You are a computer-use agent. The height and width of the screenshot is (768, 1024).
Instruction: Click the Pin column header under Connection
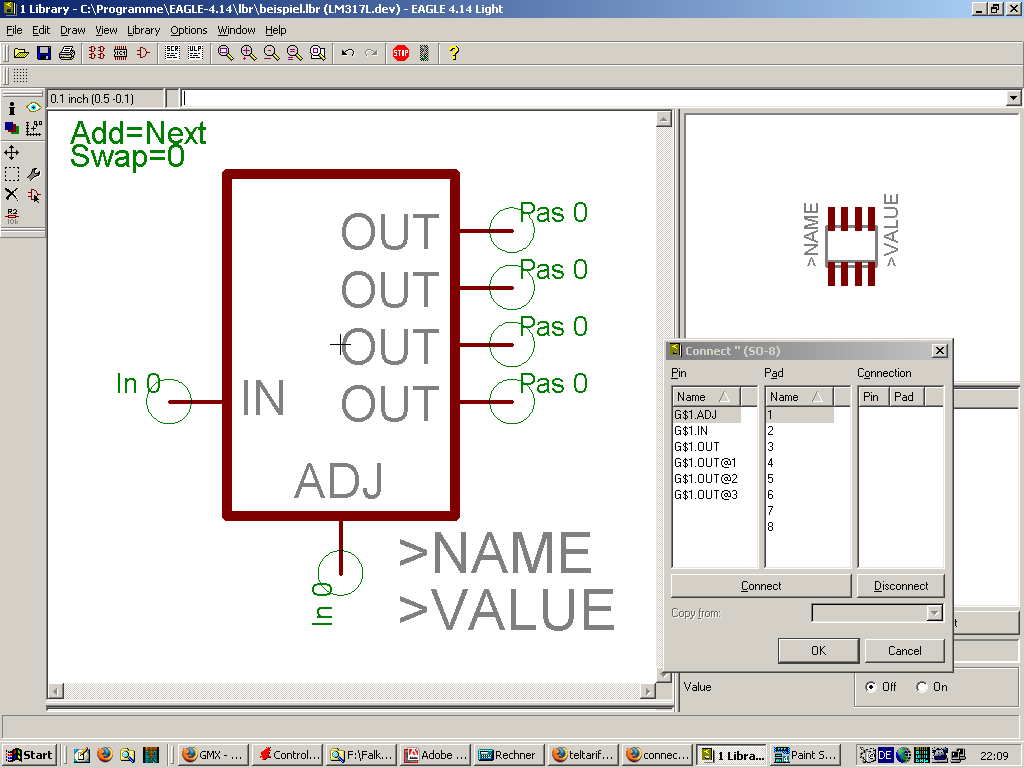click(x=873, y=396)
